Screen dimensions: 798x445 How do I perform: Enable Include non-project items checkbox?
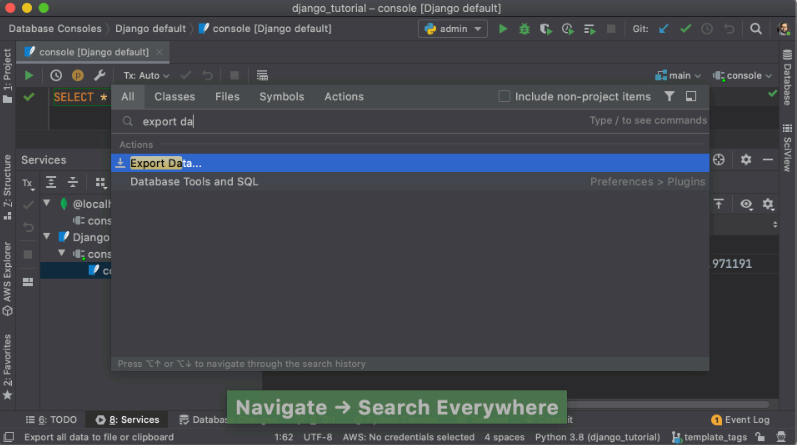point(504,96)
